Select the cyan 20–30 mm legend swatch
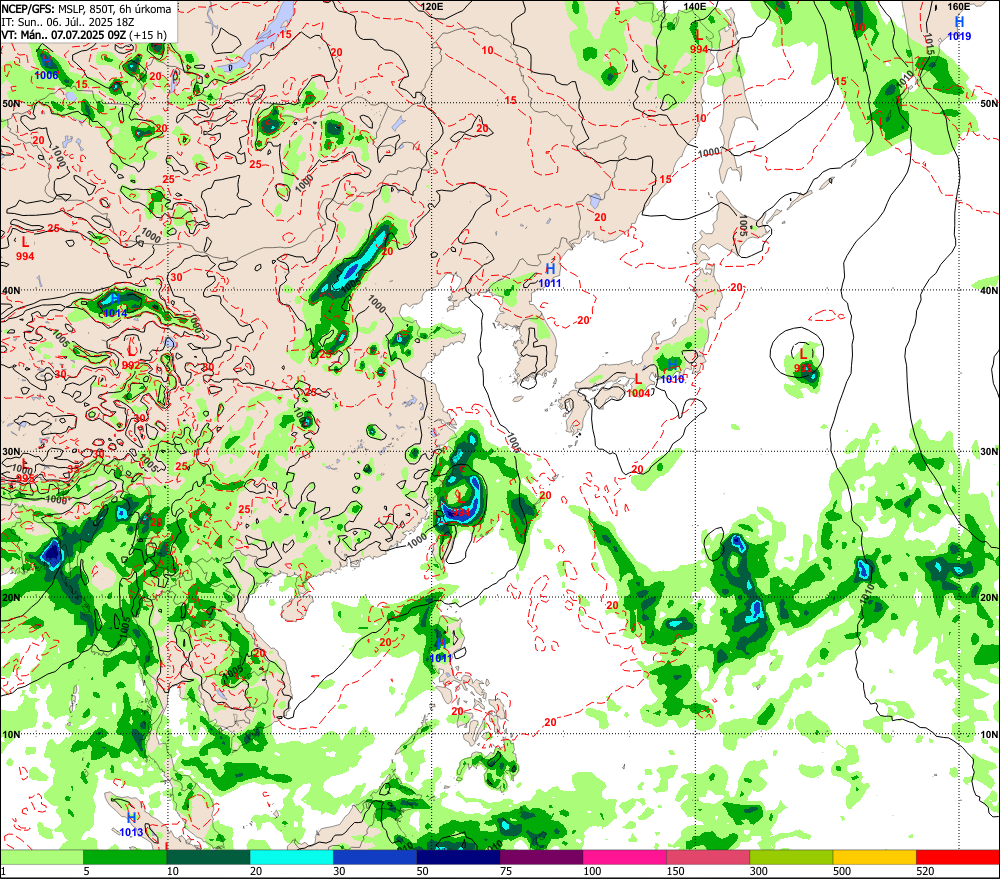Screen dimensions: 1000x879 coord(291,857)
